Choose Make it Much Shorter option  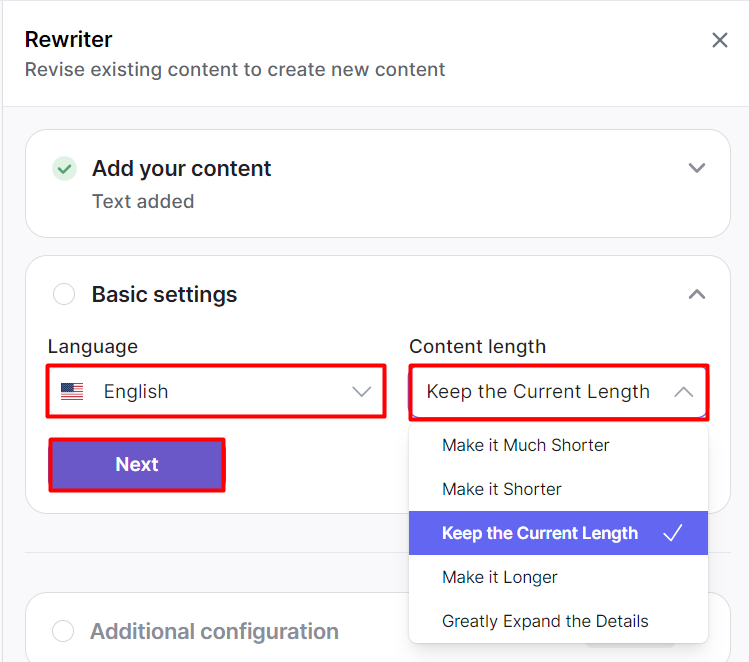(x=526, y=445)
